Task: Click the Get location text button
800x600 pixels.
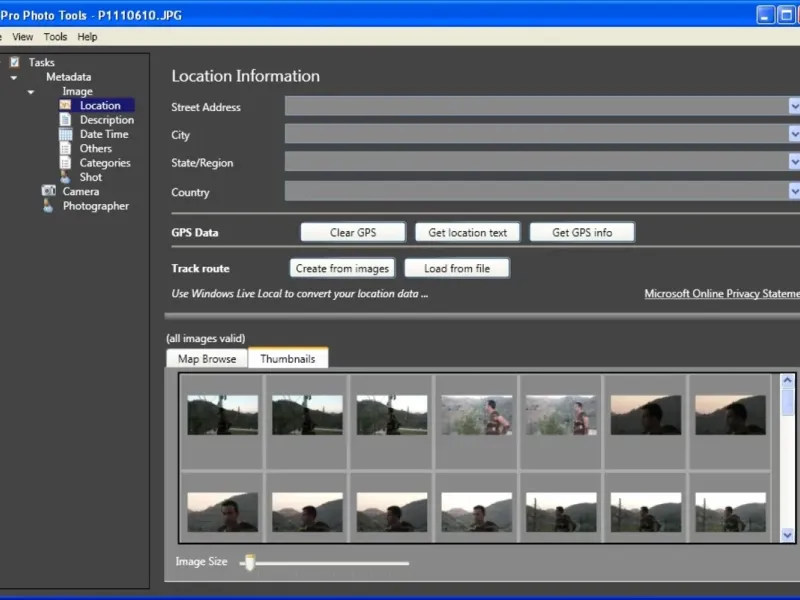Action: click(x=467, y=232)
